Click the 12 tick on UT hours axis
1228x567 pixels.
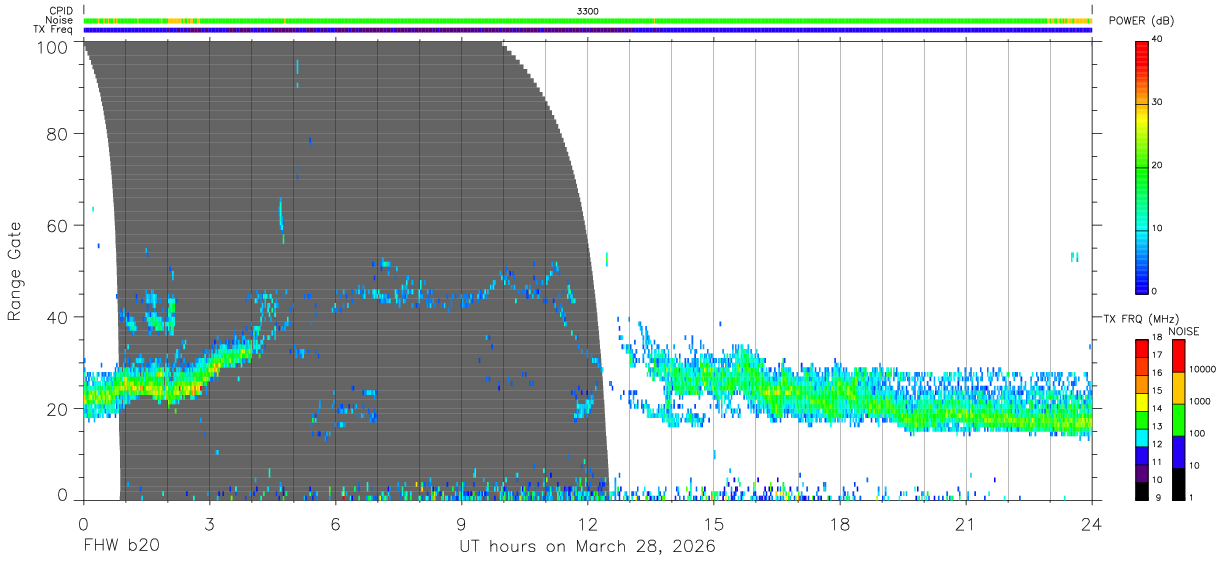click(x=587, y=523)
